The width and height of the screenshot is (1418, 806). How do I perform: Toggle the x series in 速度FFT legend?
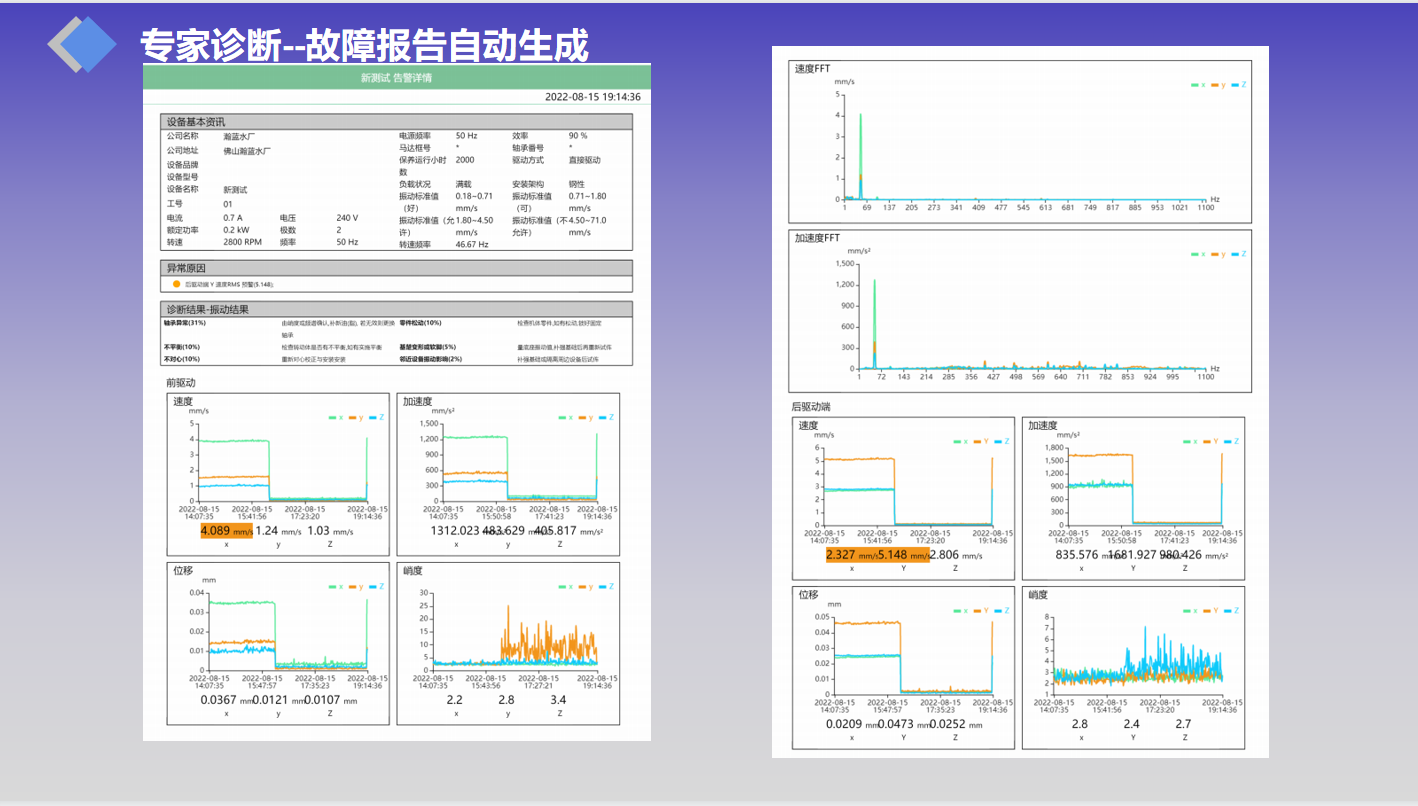(x=1198, y=85)
